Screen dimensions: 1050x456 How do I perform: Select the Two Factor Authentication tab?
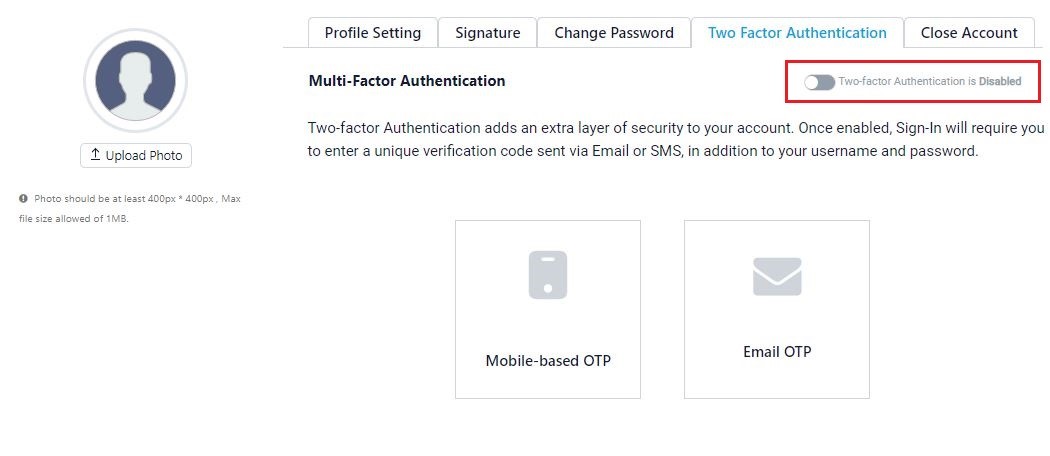[797, 33]
